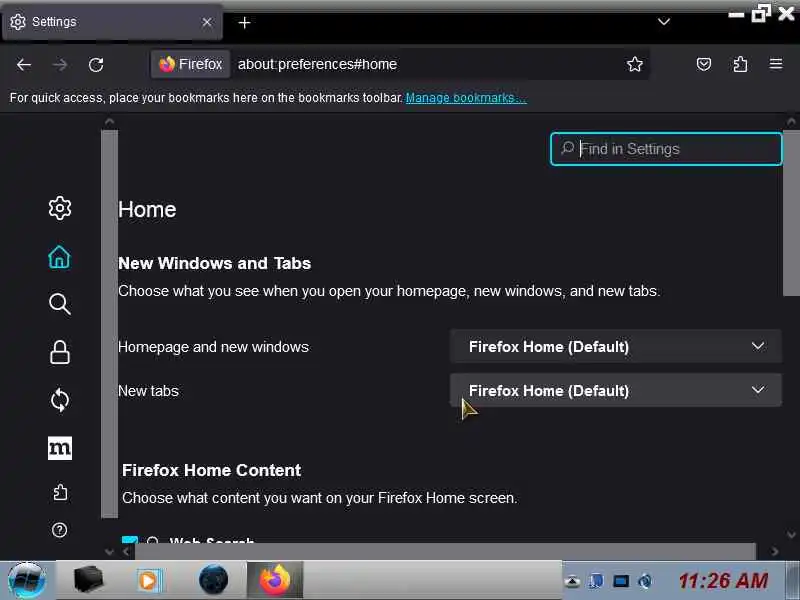Click the horizontal scrollbar at page bottom
The height and width of the screenshot is (600, 800).
click(x=445, y=551)
